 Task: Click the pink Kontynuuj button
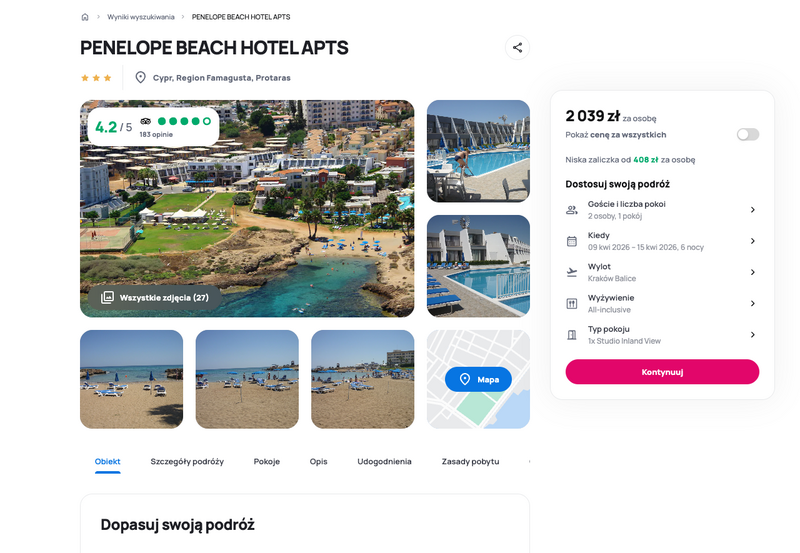(x=662, y=372)
